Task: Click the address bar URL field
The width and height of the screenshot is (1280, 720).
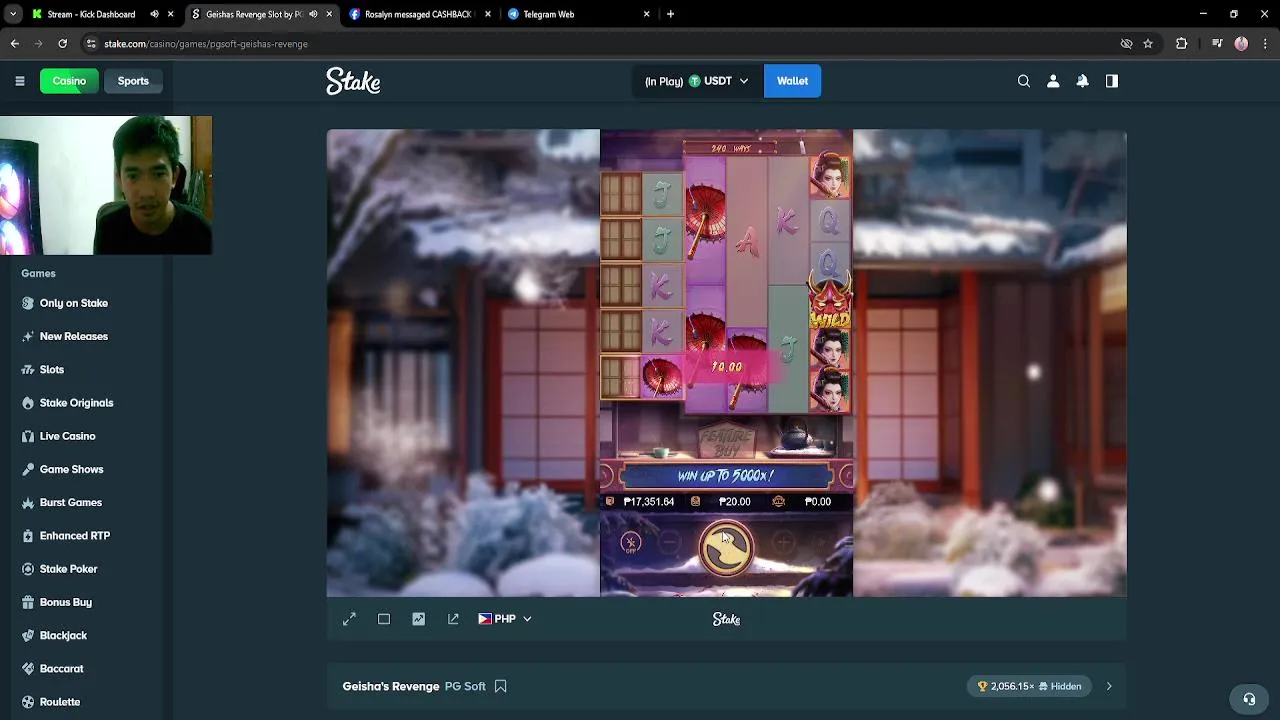Action: point(600,44)
